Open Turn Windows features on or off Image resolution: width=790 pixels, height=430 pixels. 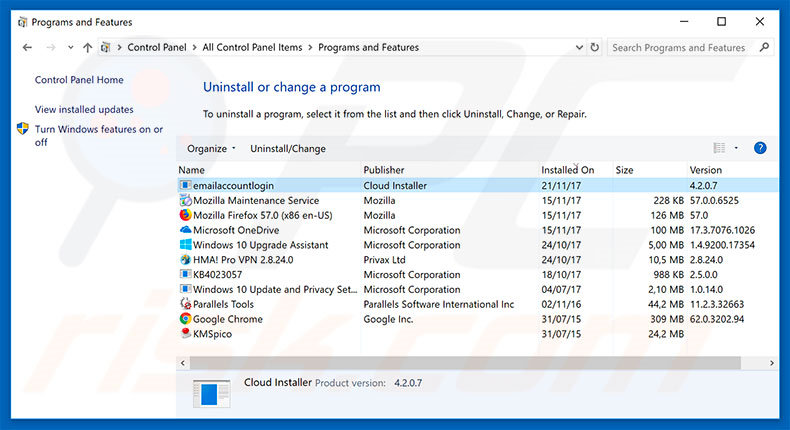[99, 136]
